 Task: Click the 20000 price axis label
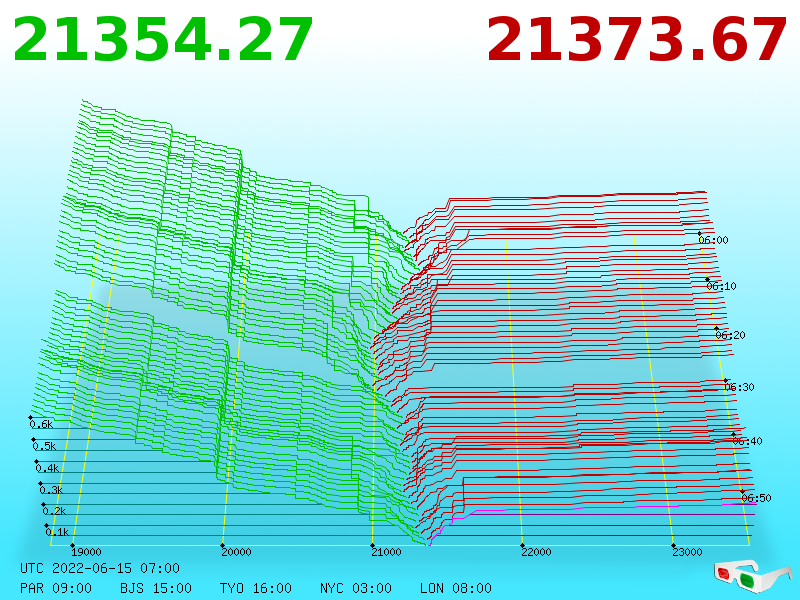click(x=236, y=552)
